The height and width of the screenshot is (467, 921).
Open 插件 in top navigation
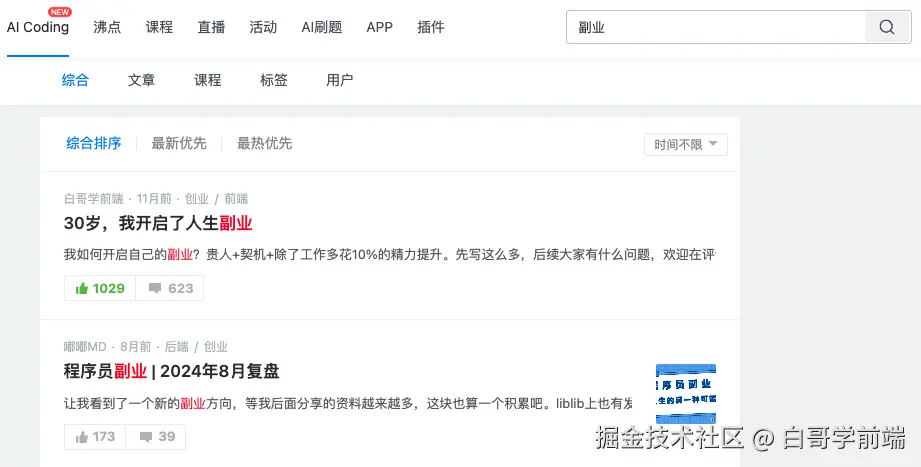[431, 27]
